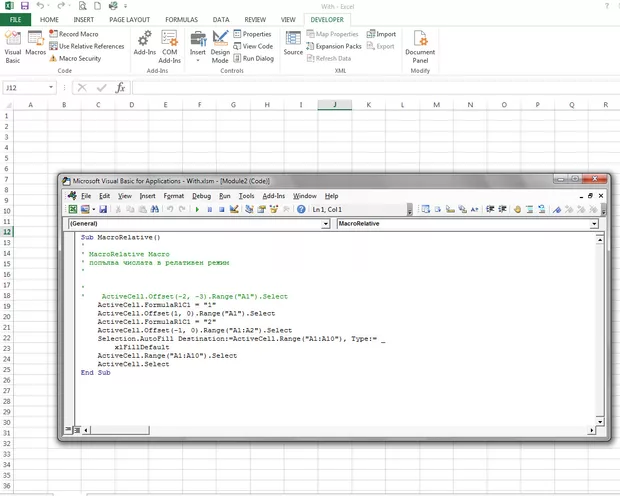Open the Macros dialog in ribbon

36,43
